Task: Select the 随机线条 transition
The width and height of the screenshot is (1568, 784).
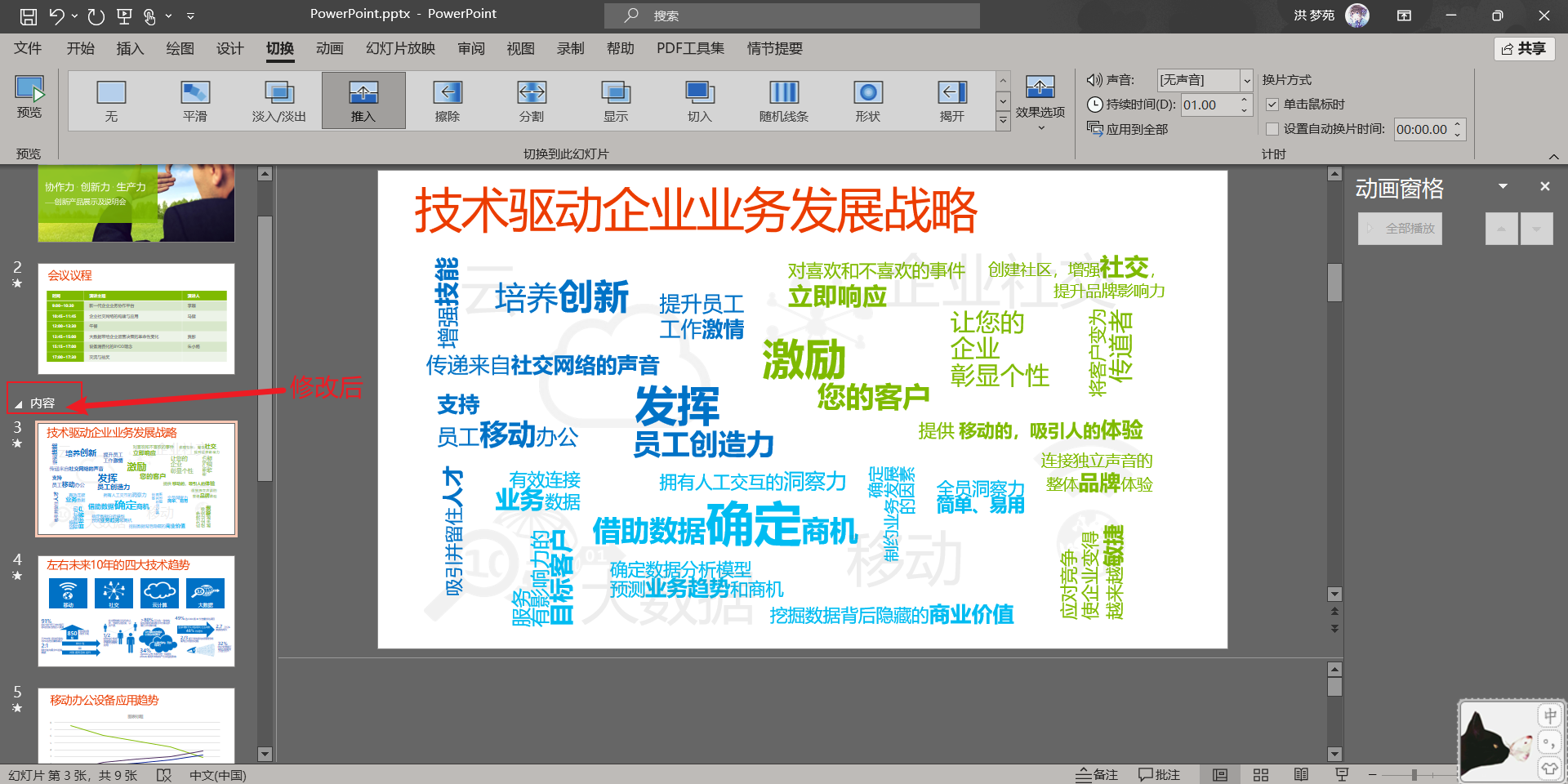Action: click(x=784, y=100)
